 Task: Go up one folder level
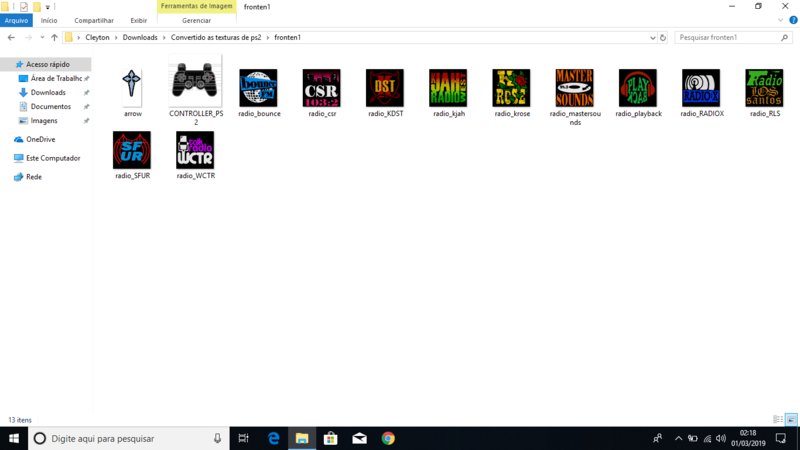[54, 37]
